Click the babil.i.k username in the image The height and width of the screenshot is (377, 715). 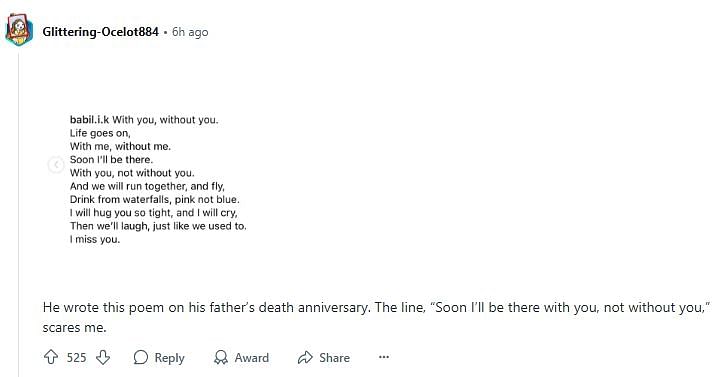(x=89, y=120)
